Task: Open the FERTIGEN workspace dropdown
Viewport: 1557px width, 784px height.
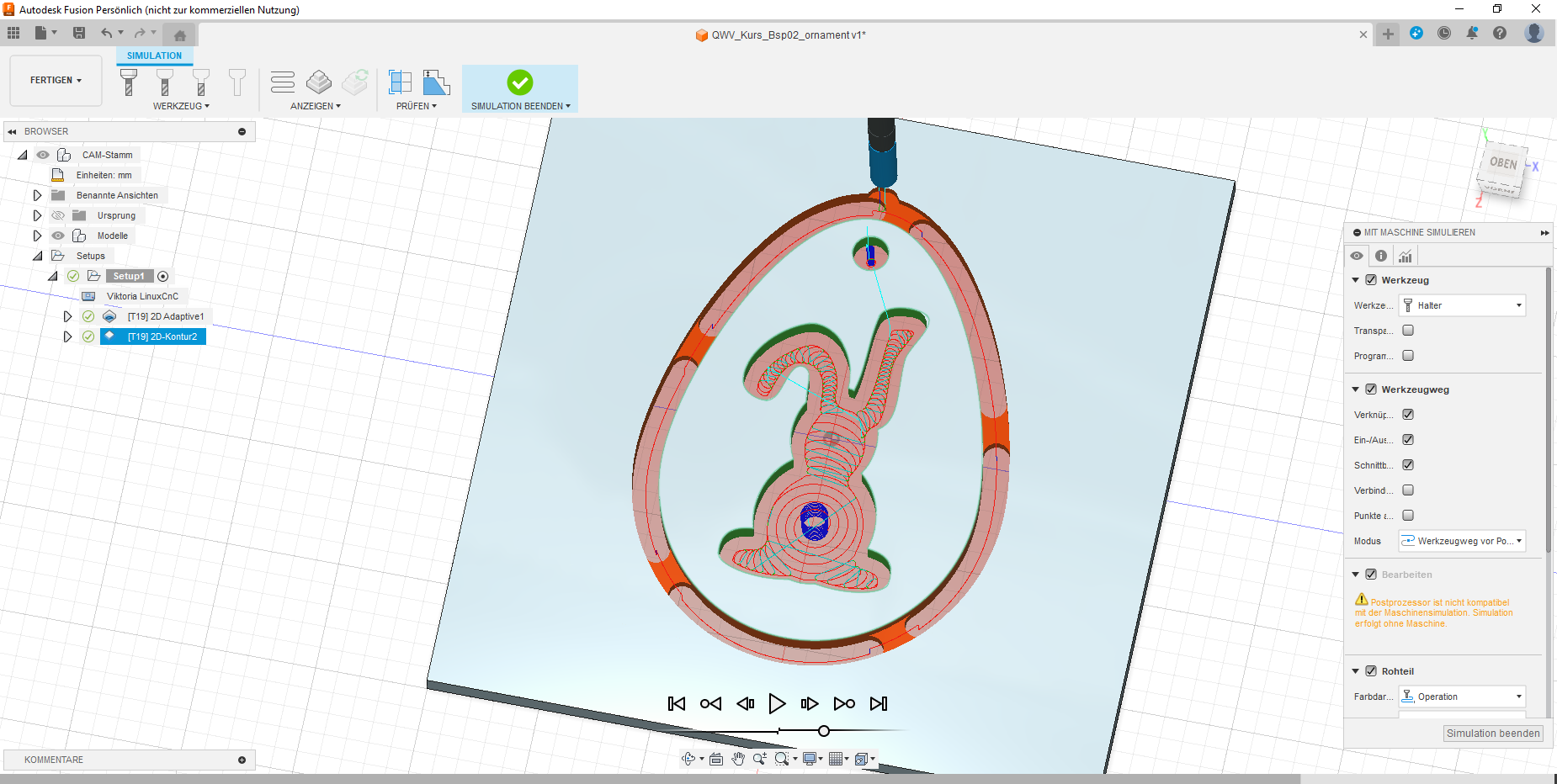Action: coord(56,81)
